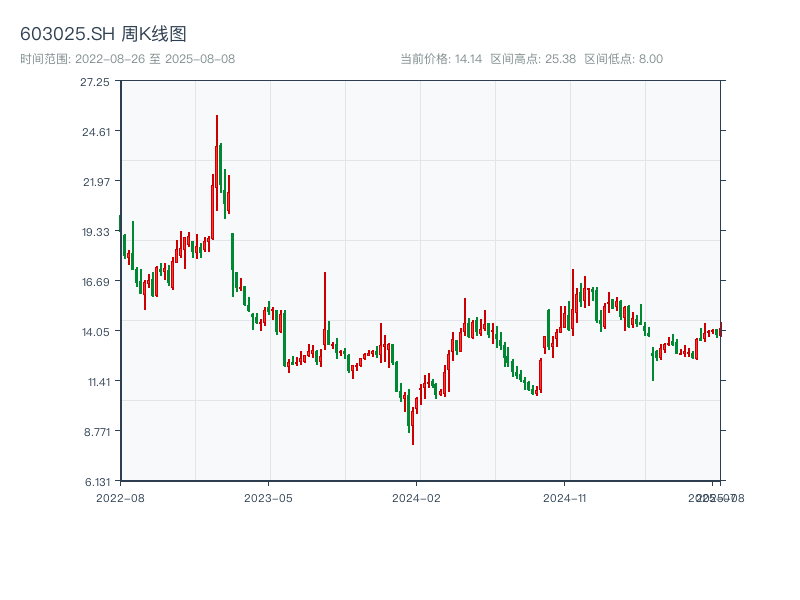800x600 pixels.
Task: Click the 2022-08 x-axis date label
Action: (x=120, y=497)
